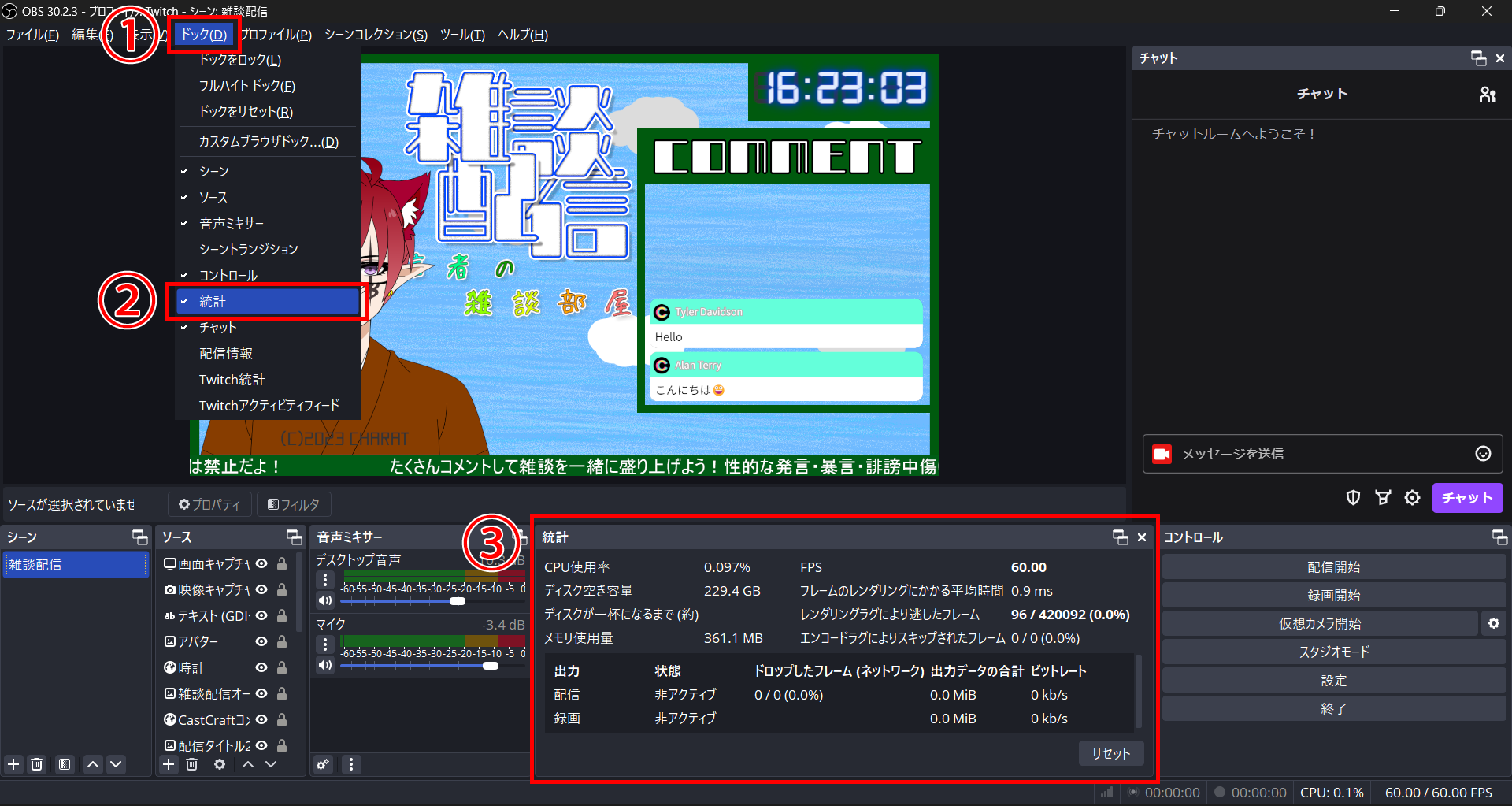The height and width of the screenshot is (806, 1512).
Task: Toggle シーン dock in Docks menu
Action: tap(268, 171)
